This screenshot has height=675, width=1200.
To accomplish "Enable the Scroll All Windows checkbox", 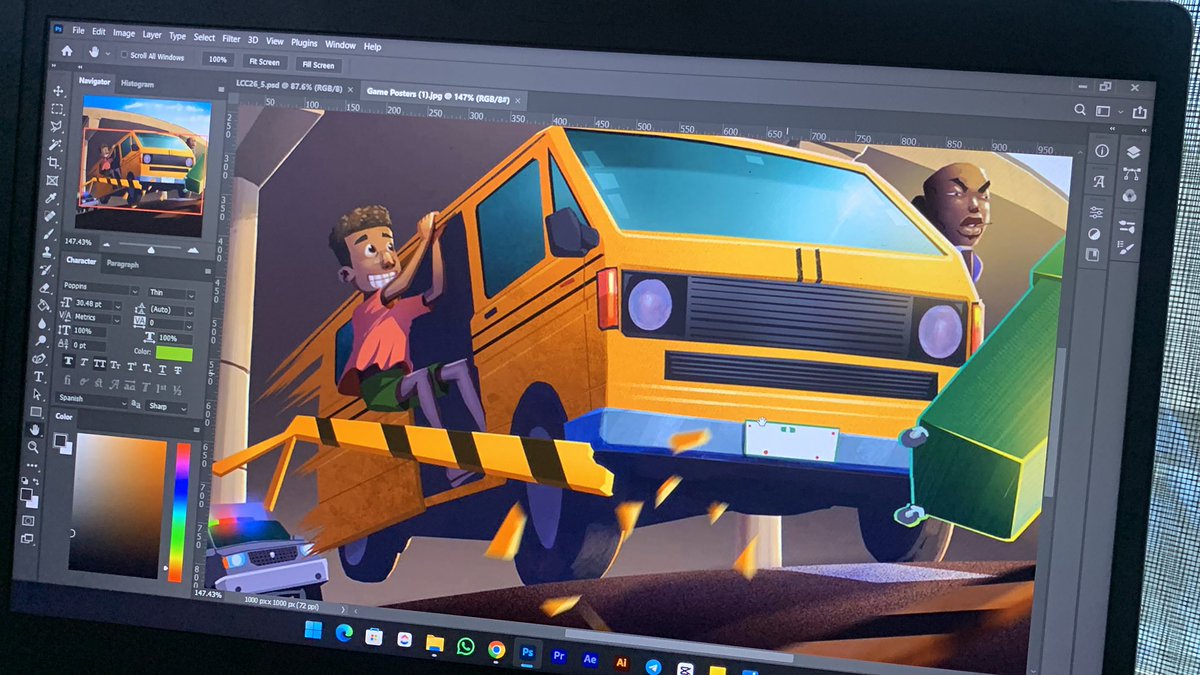I will pos(124,55).
